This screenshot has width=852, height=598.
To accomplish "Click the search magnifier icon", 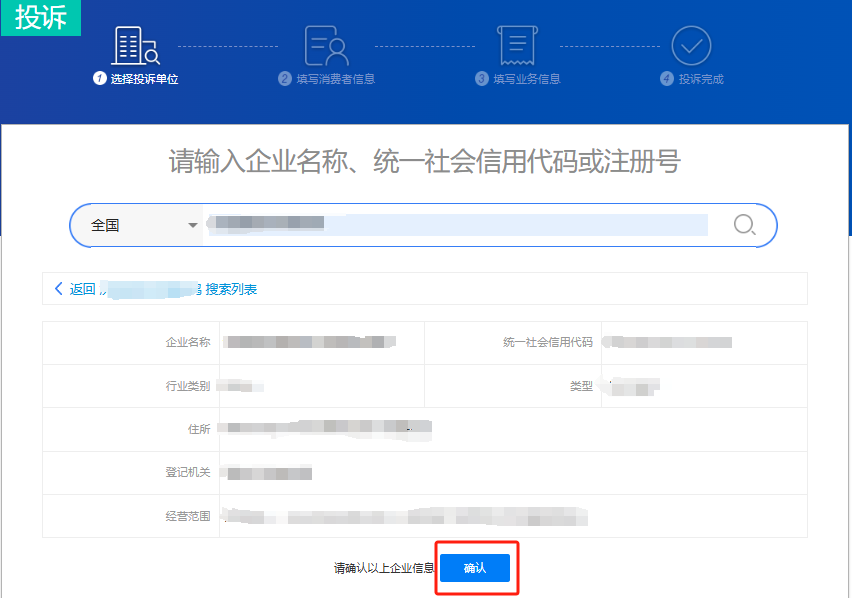I will click(x=744, y=225).
